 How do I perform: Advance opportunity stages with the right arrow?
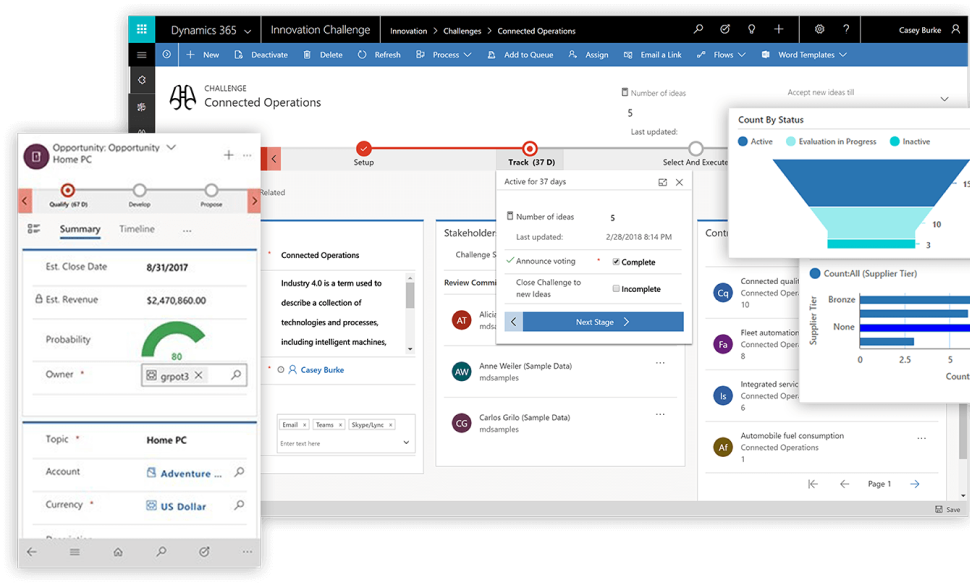pyautogui.click(x=254, y=200)
